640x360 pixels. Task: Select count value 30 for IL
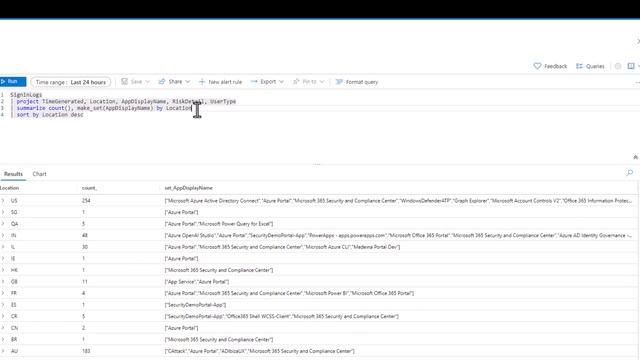(x=84, y=247)
